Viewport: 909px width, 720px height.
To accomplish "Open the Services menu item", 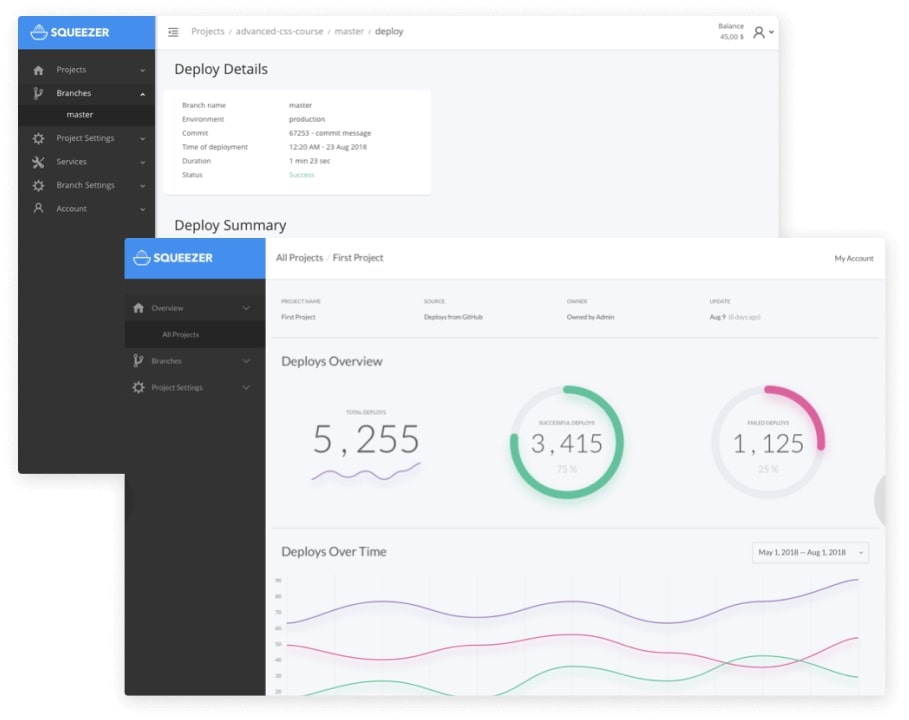I will (86, 162).
